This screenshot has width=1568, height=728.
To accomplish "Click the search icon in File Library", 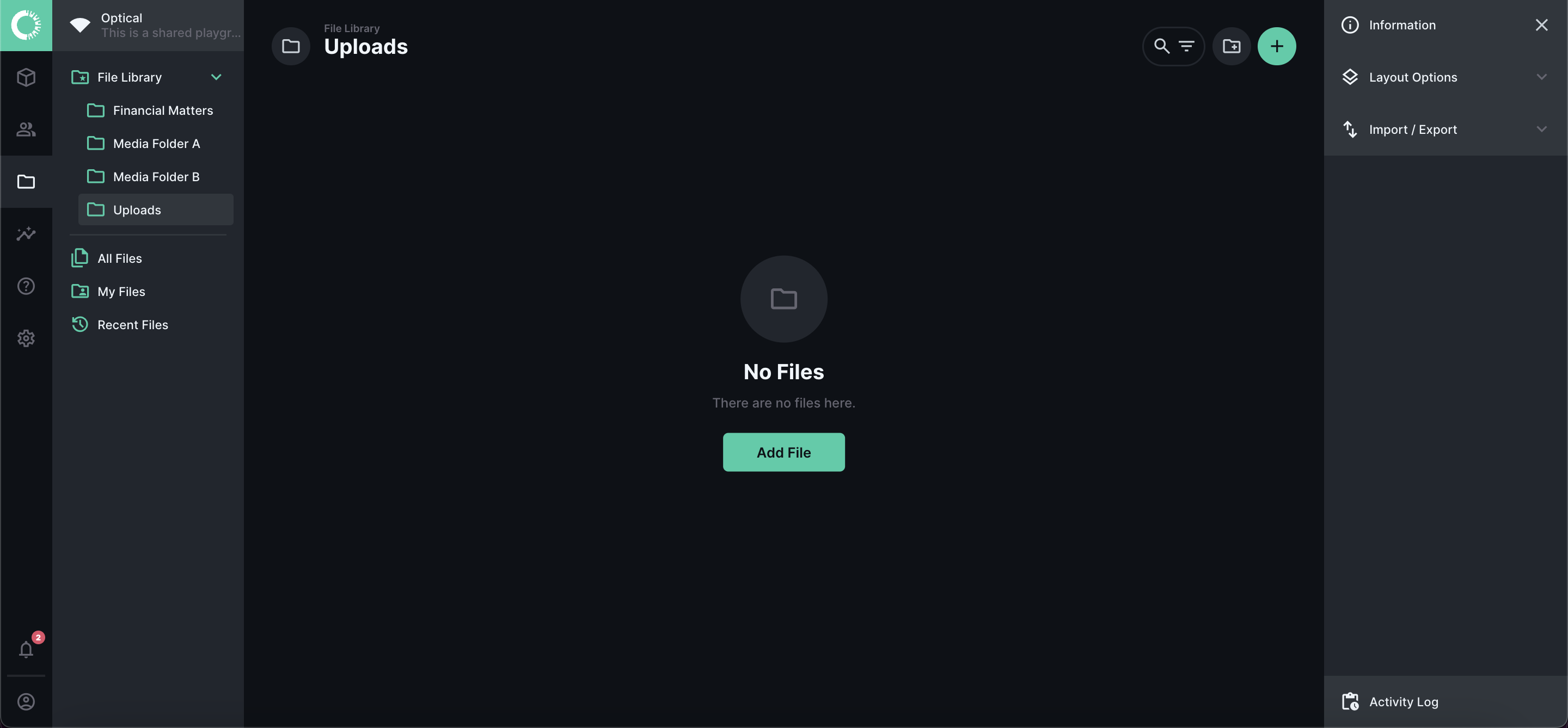I will click(x=1161, y=46).
